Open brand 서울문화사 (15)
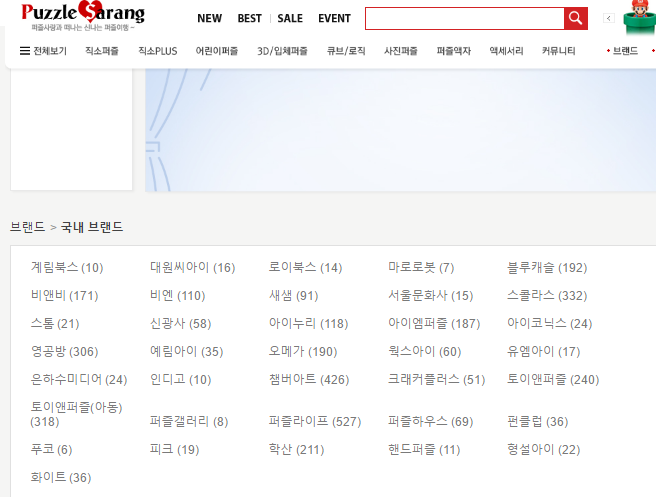This screenshot has height=497, width=656. tap(430, 295)
